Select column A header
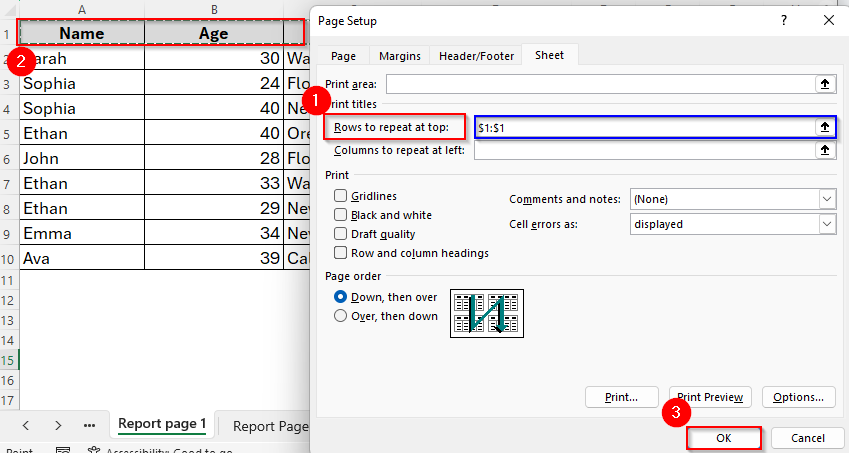Image resolution: width=849 pixels, height=453 pixels. 82,9
